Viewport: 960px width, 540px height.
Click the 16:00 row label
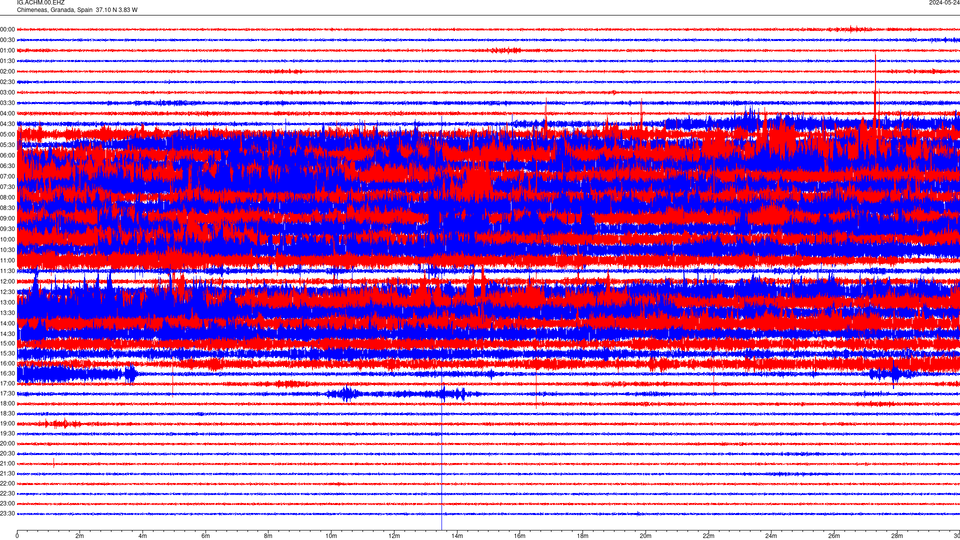pos(7,363)
